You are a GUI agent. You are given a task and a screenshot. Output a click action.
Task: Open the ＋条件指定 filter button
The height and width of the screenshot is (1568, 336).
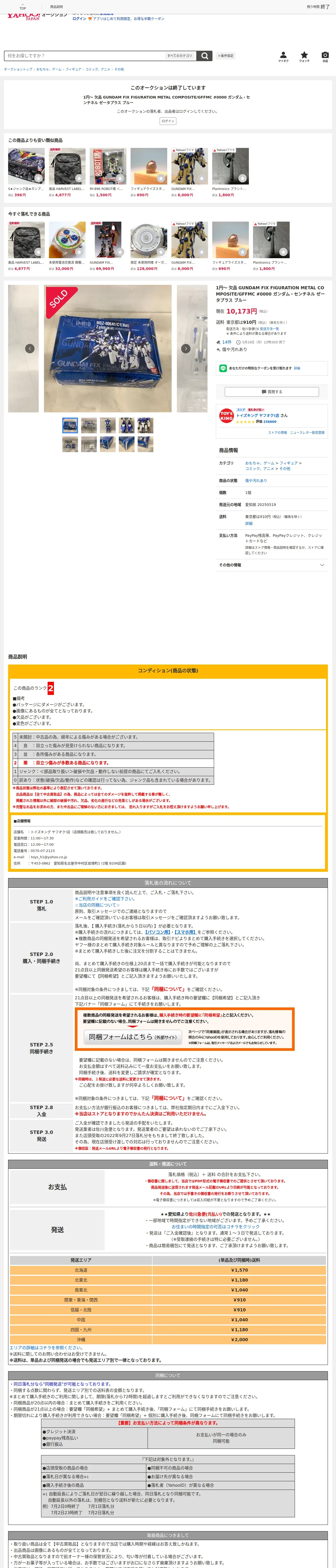[226, 55]
